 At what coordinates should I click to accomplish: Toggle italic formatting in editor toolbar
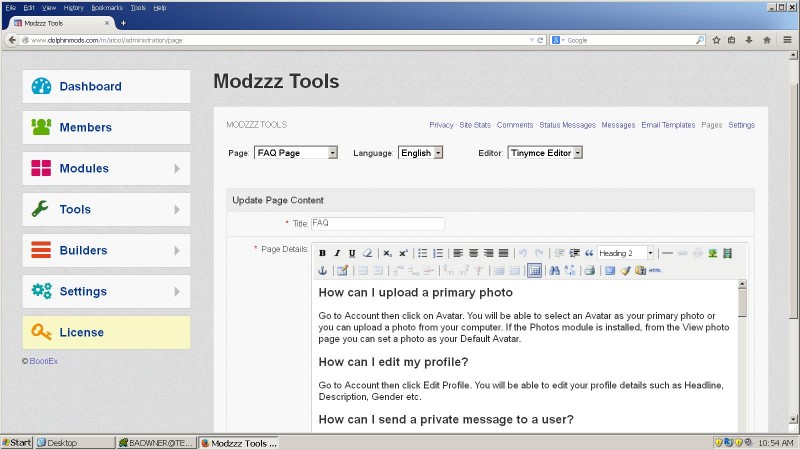pyautogui.click(x=337, y=253)
